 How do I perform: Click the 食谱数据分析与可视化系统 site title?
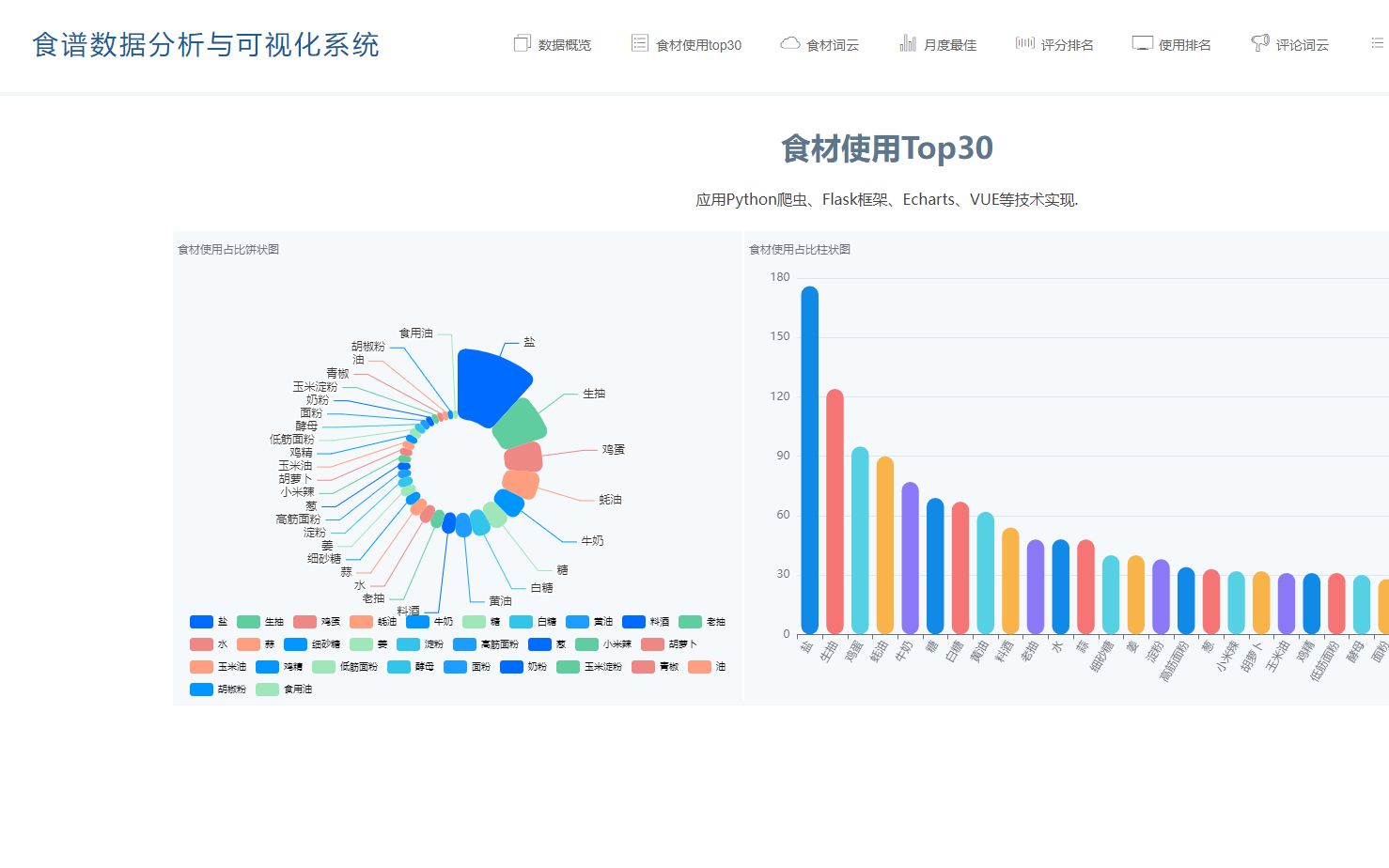click(x=207, y=44)
